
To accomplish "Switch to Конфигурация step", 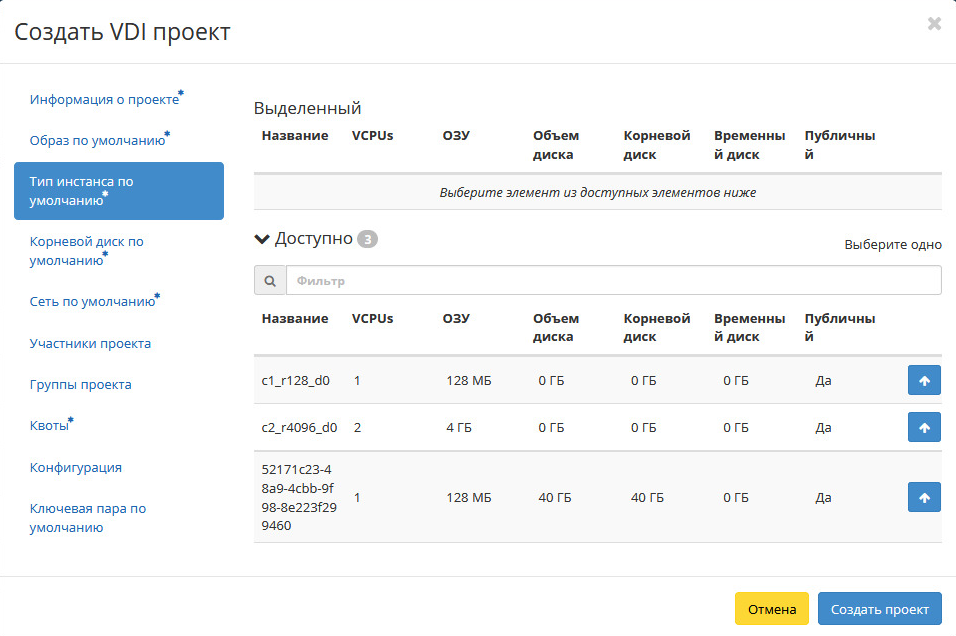I will coord(76,467).
